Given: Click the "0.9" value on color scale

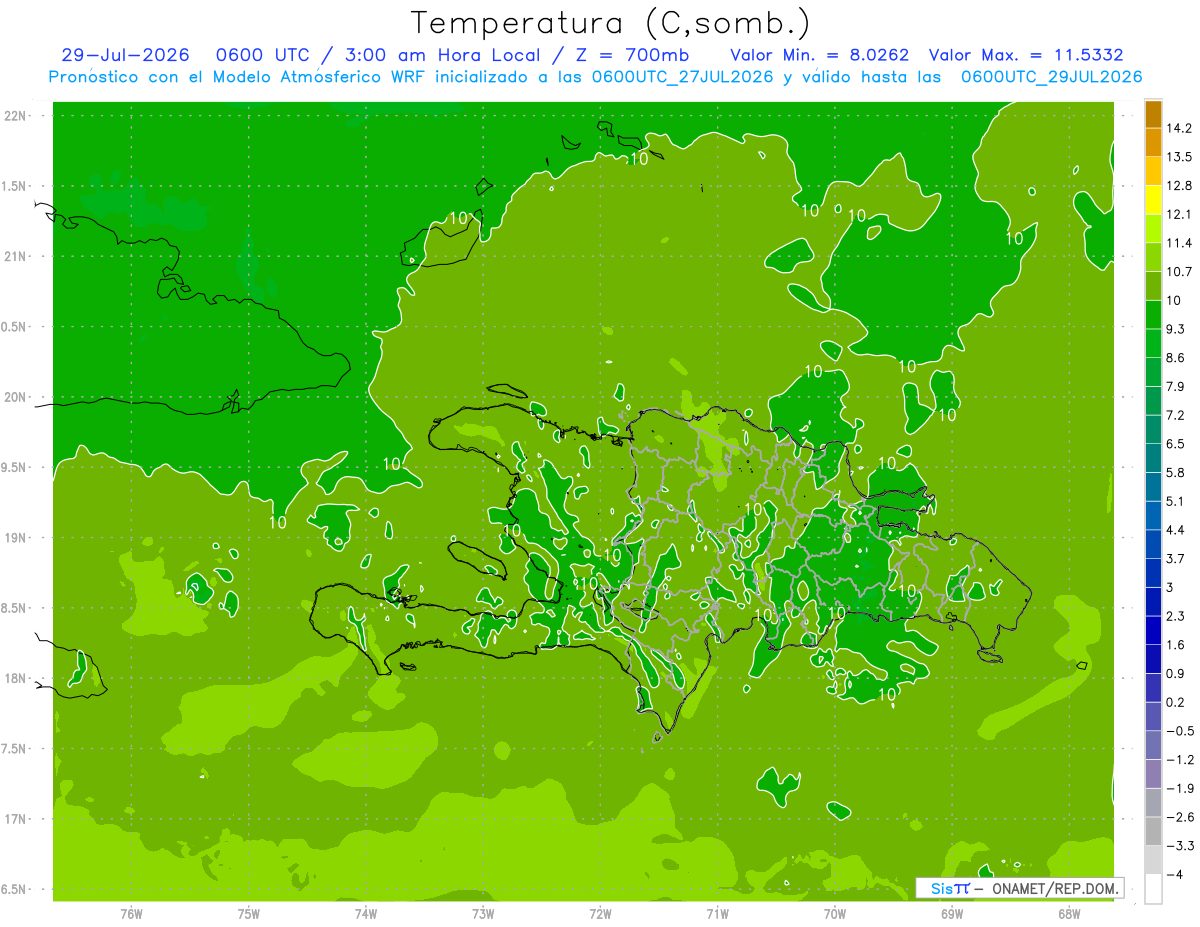Looking at the screenshot, I should click(1175, 673).
